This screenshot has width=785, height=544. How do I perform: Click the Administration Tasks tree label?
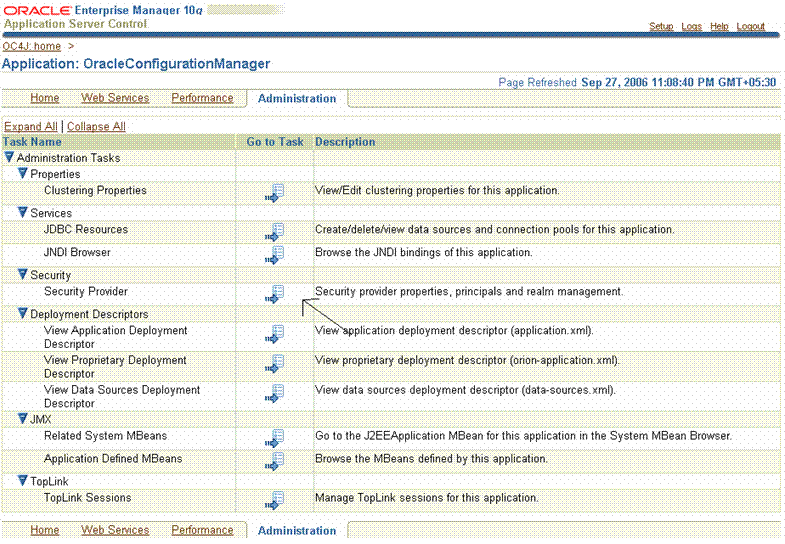click(x=69, y=158)
